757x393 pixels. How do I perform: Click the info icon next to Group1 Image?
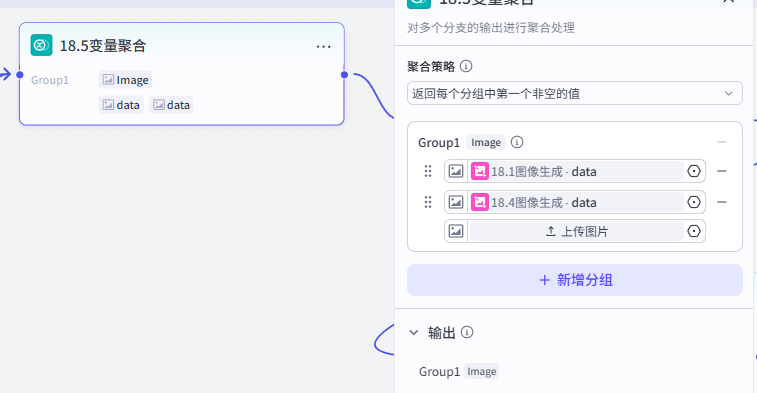click(517, 142)
